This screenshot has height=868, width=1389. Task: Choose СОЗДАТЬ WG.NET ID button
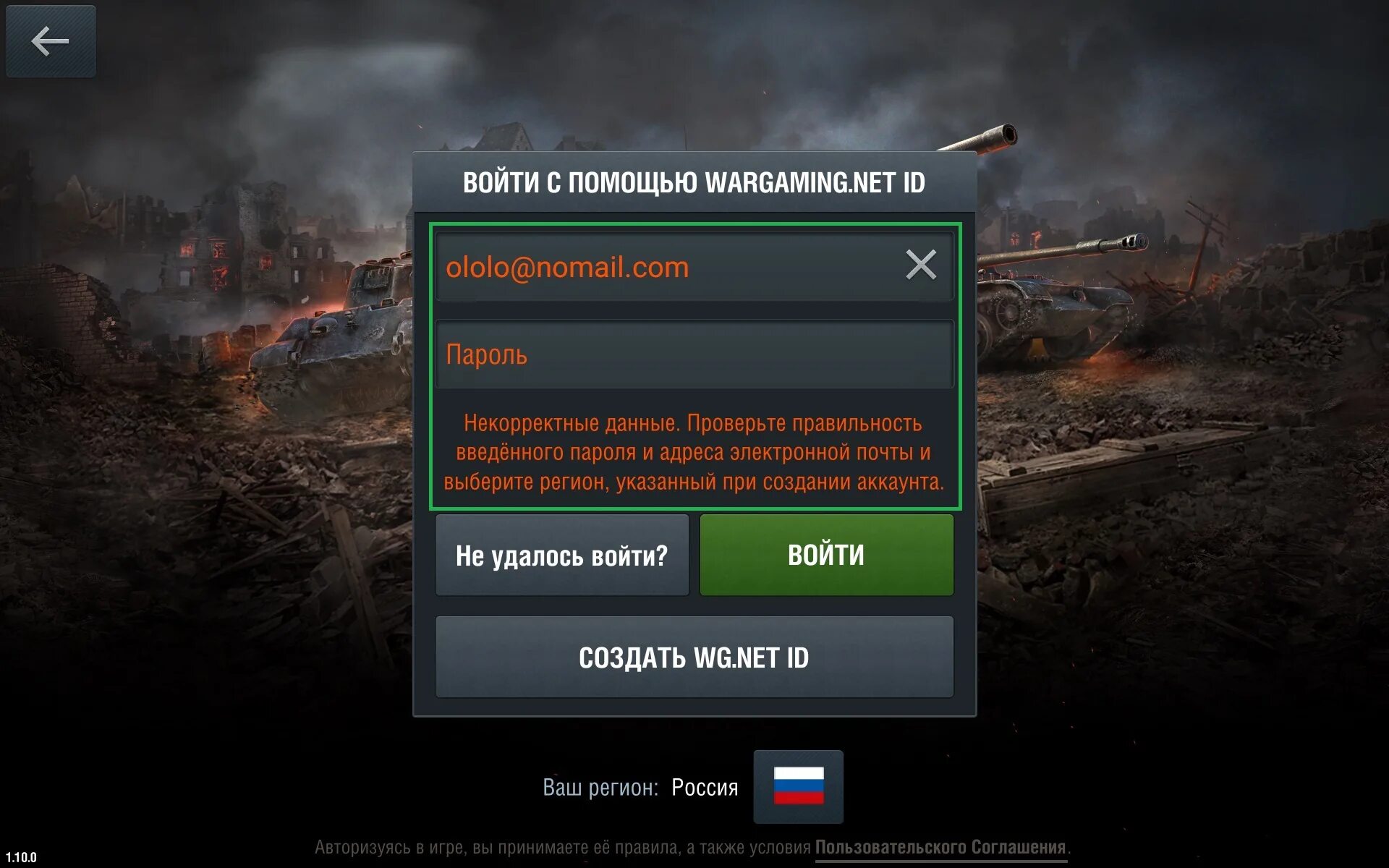(x=694, y=657)
